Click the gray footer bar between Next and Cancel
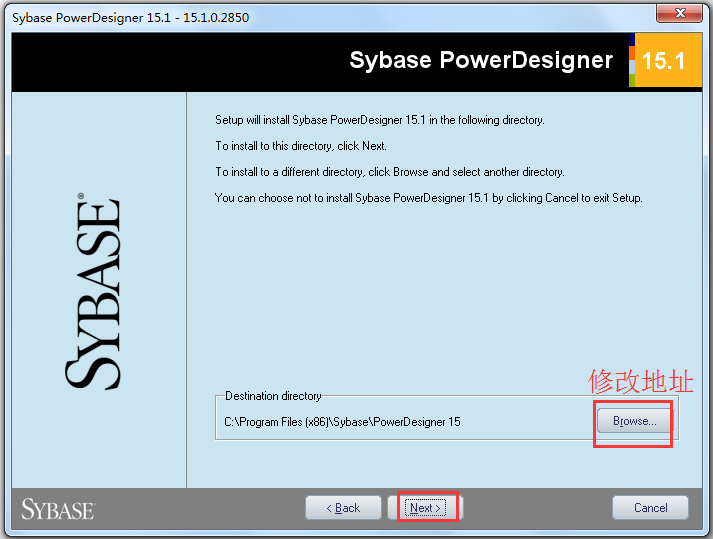This screenshot has width=713, height=539. pos(535,508)
